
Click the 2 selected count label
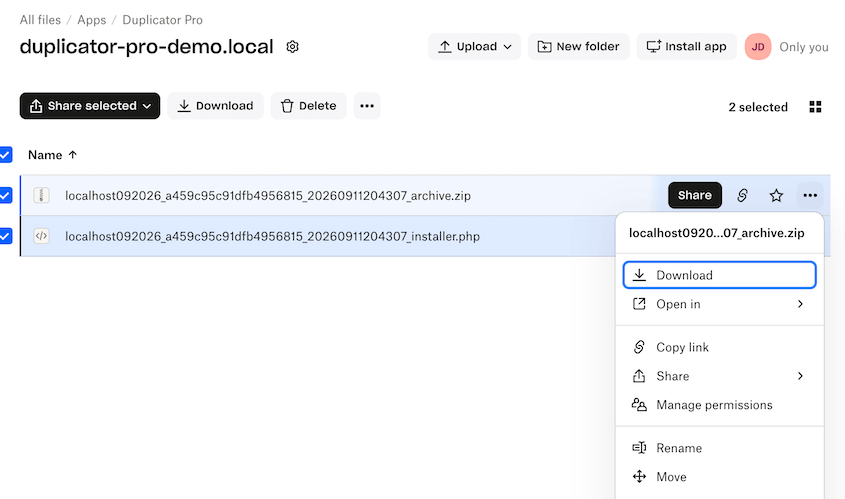pos(758,107)
